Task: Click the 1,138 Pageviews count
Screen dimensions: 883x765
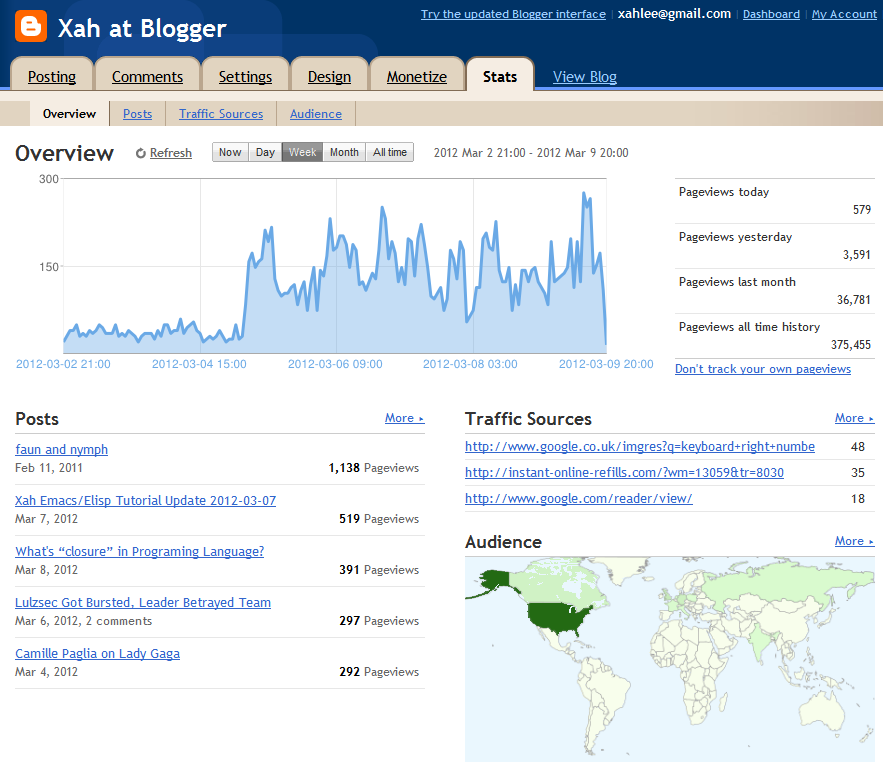Action: coord(373,468)
